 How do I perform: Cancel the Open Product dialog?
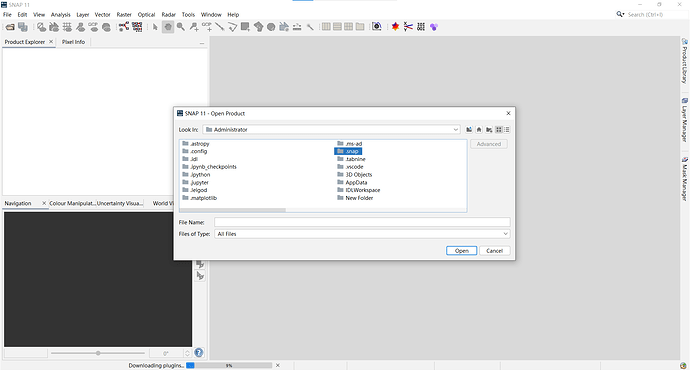coord(494,250)
